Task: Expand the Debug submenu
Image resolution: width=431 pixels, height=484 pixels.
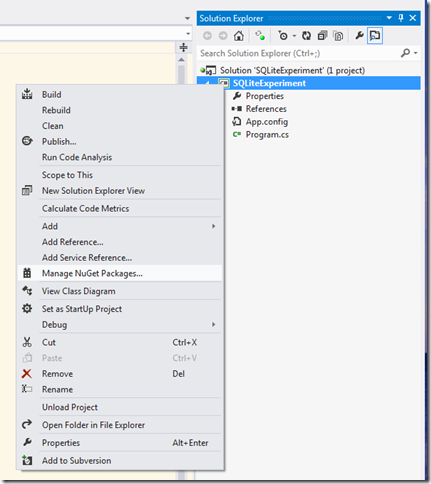Action: pyautogui.click(x=120, y=324)
